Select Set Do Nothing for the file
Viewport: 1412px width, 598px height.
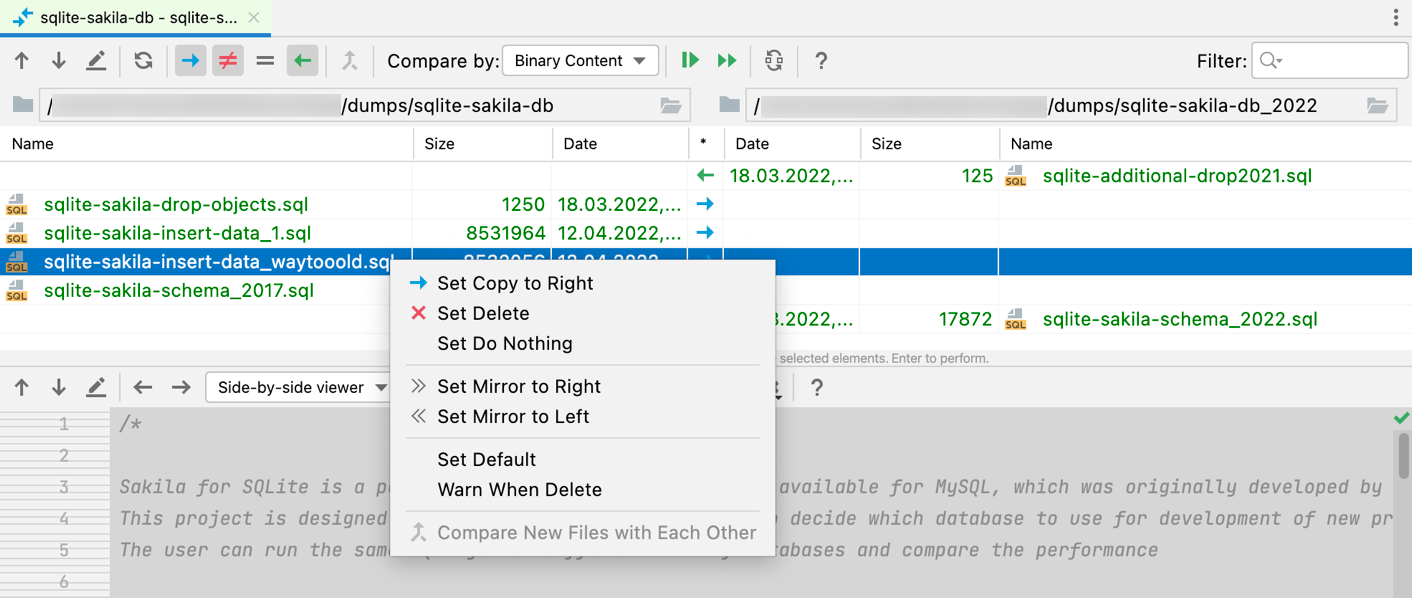click(506, 343)
